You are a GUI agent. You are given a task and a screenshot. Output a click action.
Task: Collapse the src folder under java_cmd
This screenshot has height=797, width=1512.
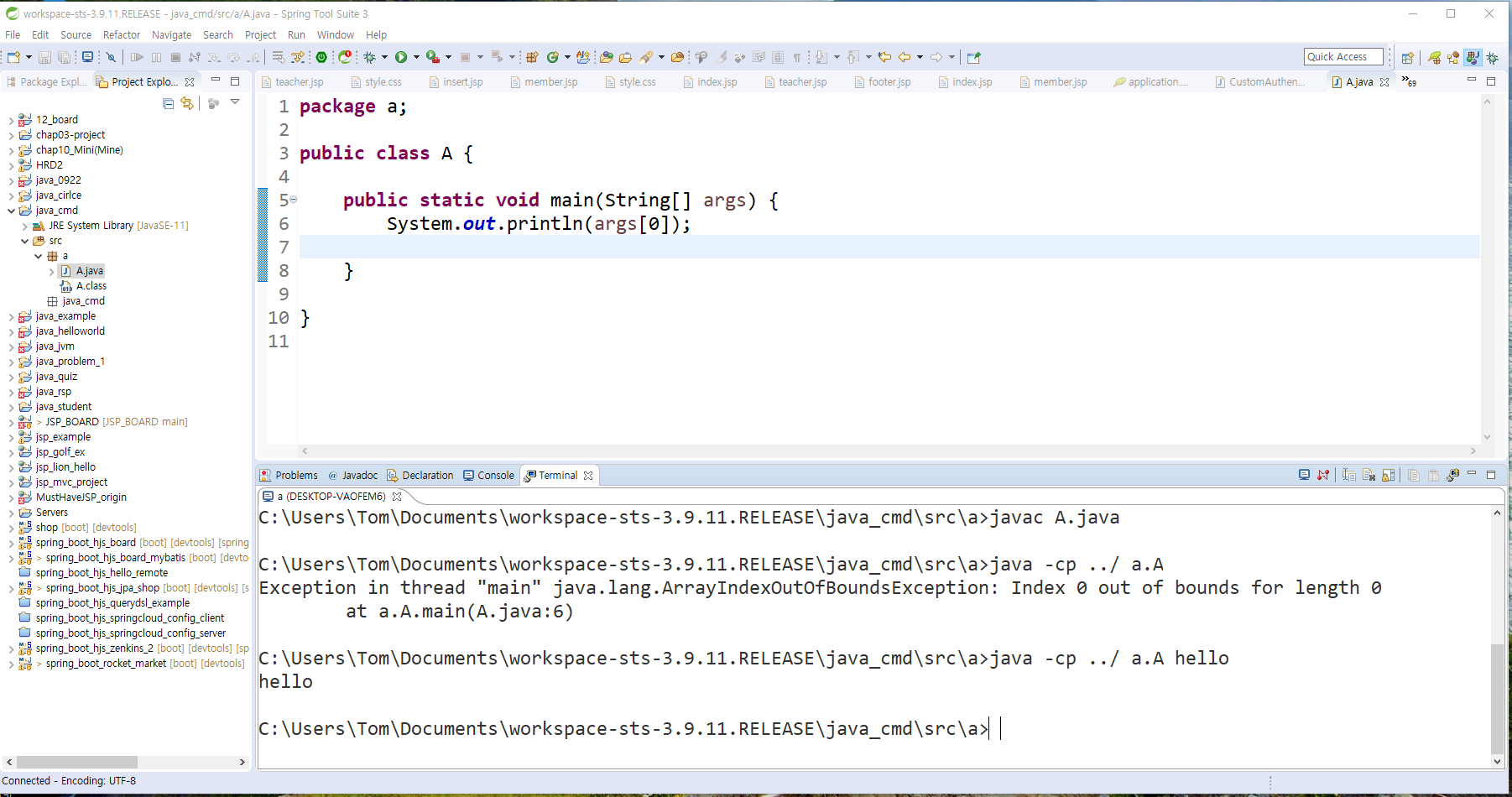(24, 241)
